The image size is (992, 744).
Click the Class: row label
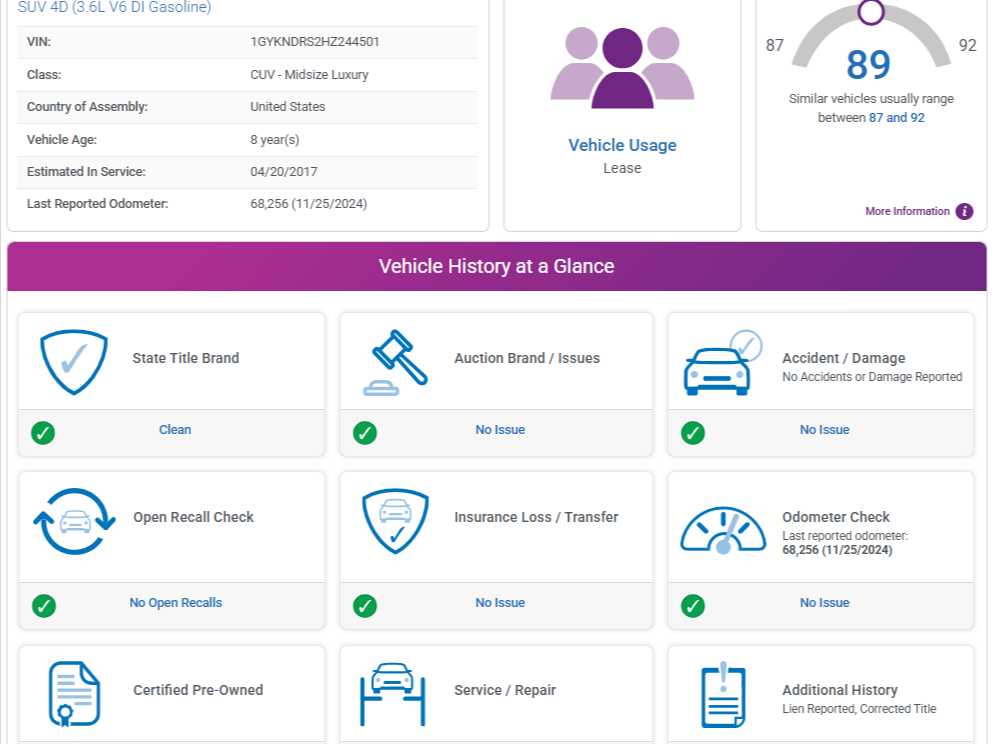[x=44, y=75]
